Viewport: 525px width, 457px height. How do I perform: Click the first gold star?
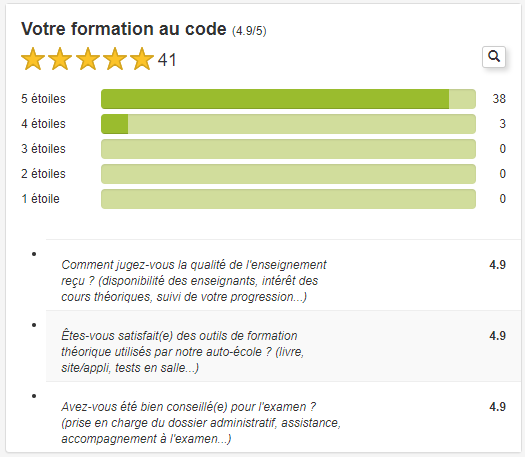pyautogui.click(x=33, y=59)
